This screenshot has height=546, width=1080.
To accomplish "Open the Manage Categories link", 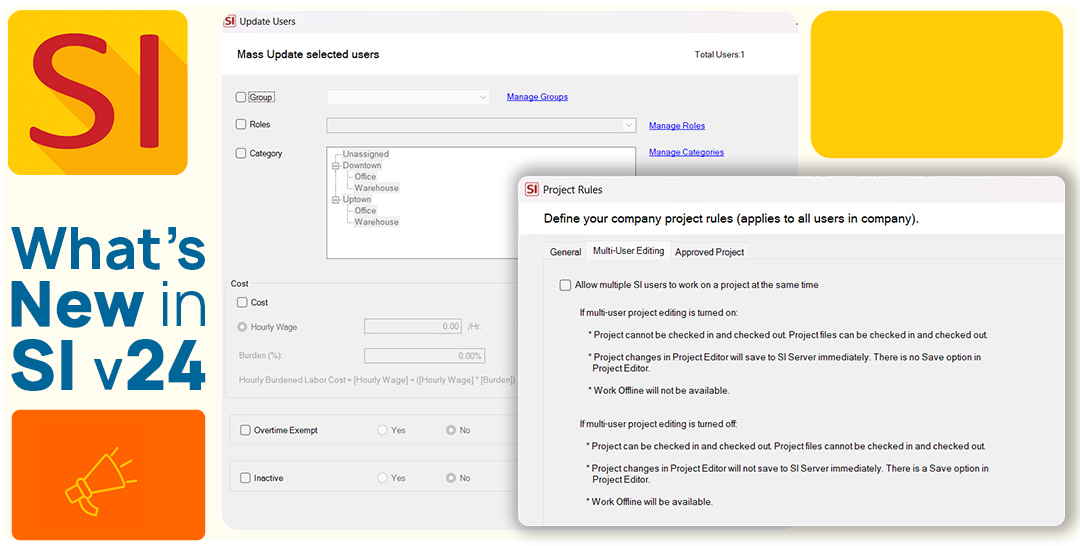I will [x=686, y=152].
